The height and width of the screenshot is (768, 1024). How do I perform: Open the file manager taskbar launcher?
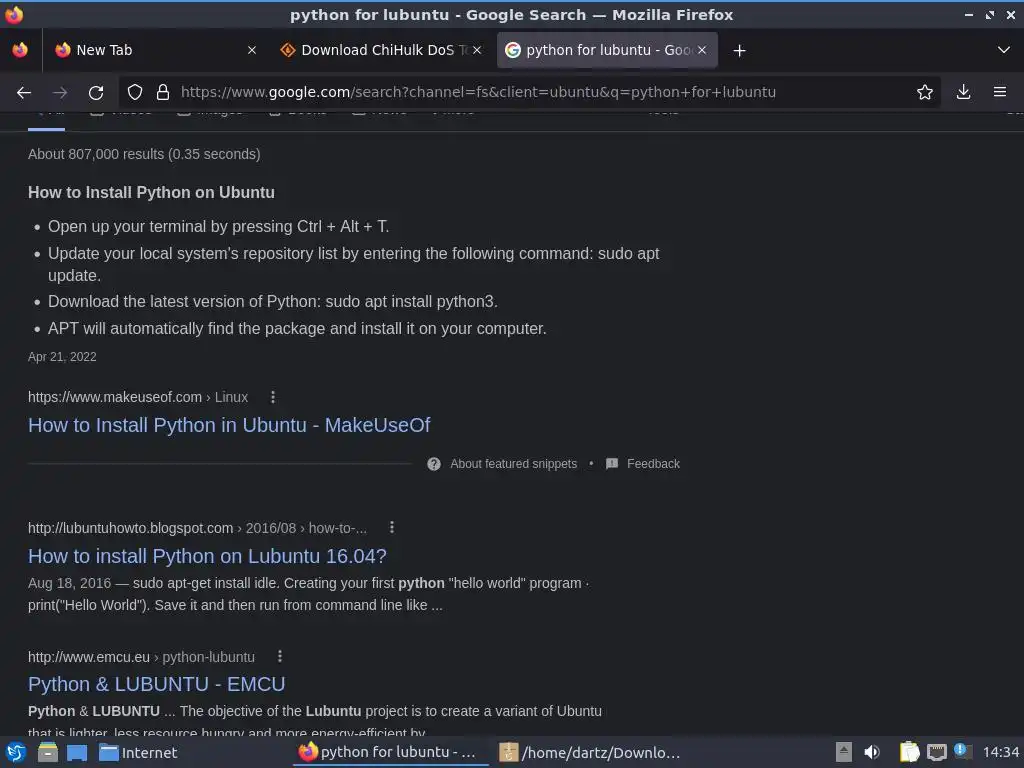coord(48,752)
